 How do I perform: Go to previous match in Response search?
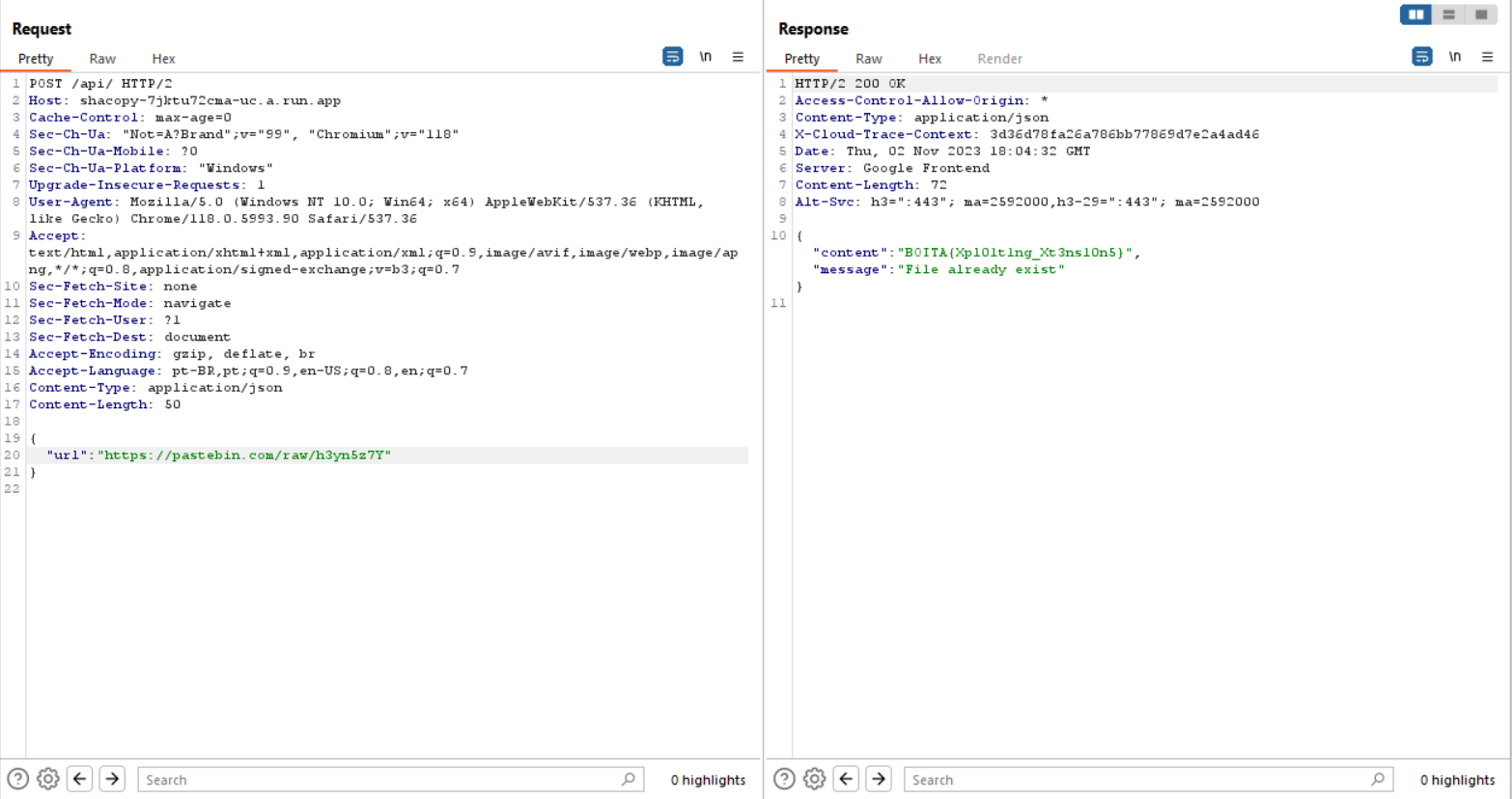847,779
